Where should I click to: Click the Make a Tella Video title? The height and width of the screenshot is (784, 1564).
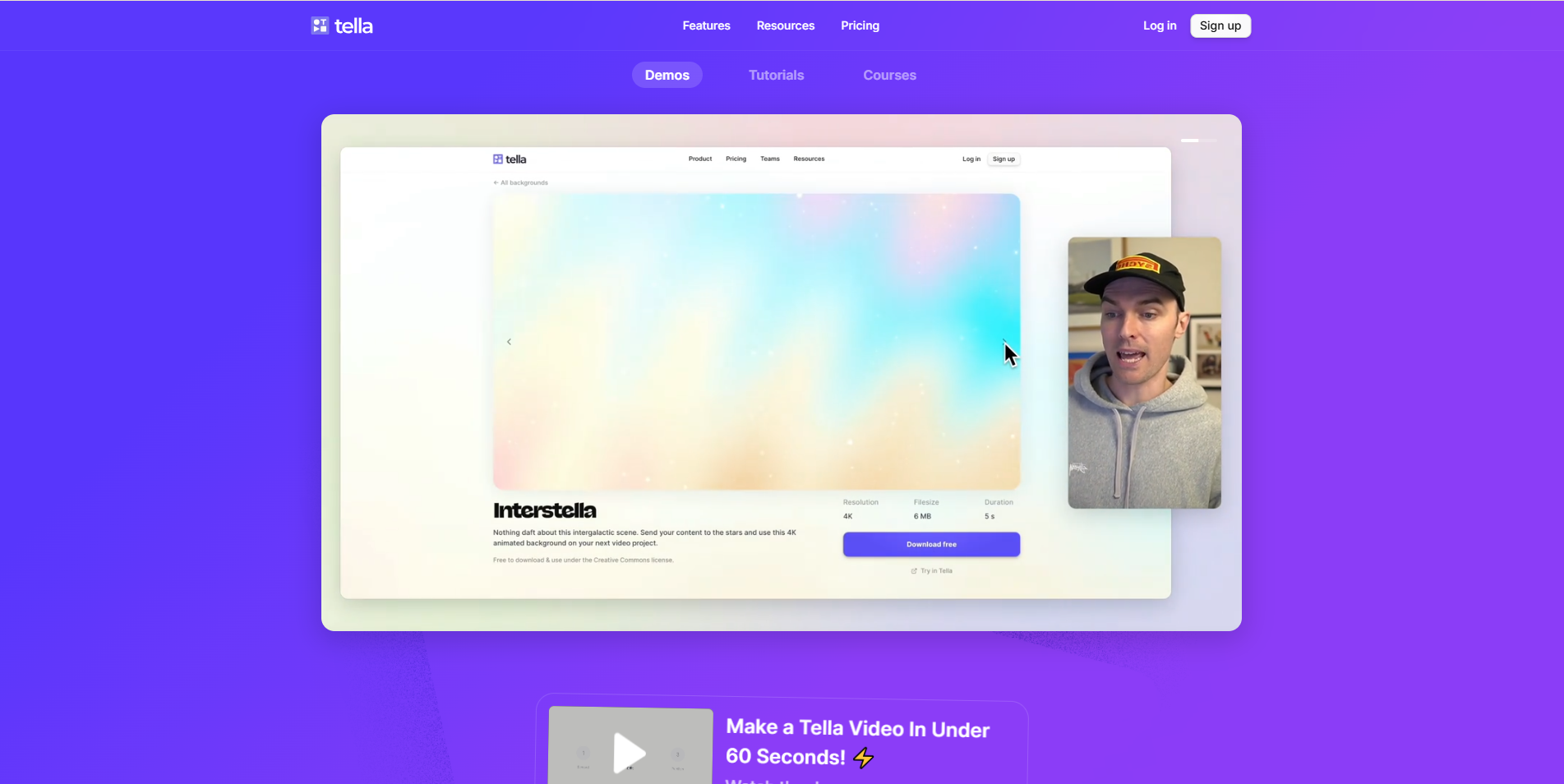pos(857,741)
